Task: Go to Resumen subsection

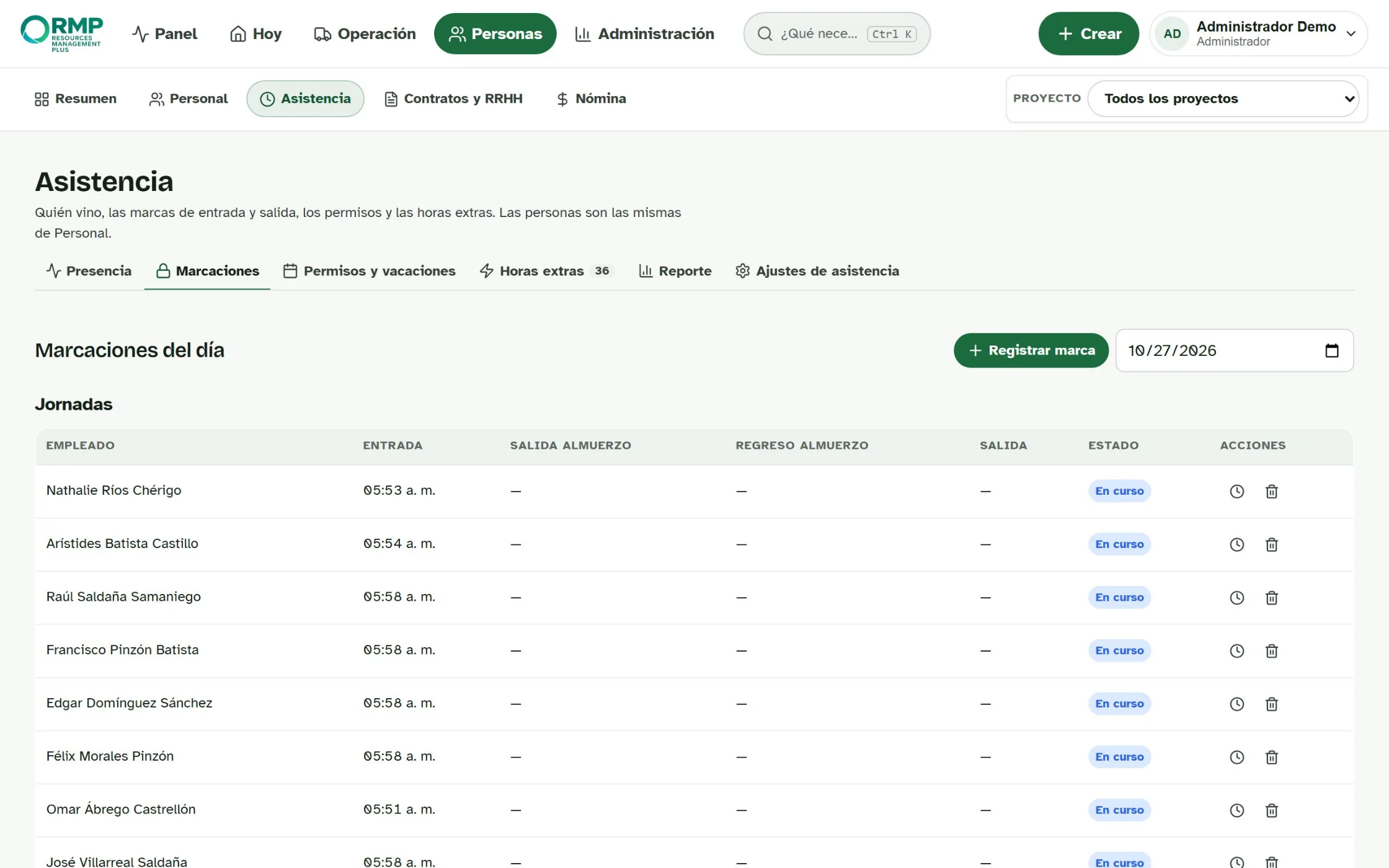Action: click(76, 99)
